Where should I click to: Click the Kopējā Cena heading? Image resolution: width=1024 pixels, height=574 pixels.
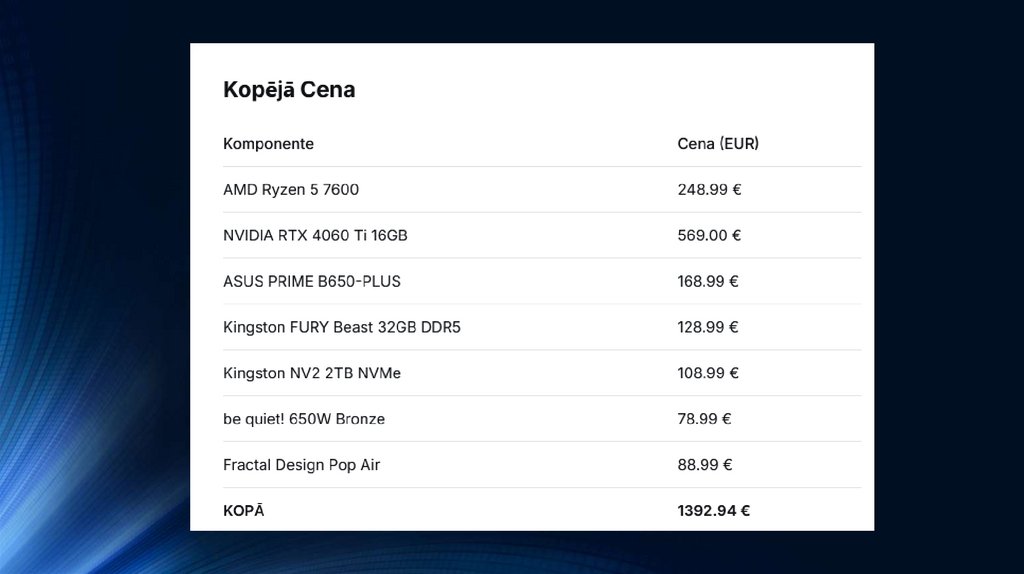pyautogui.click(x=289, y=90)
